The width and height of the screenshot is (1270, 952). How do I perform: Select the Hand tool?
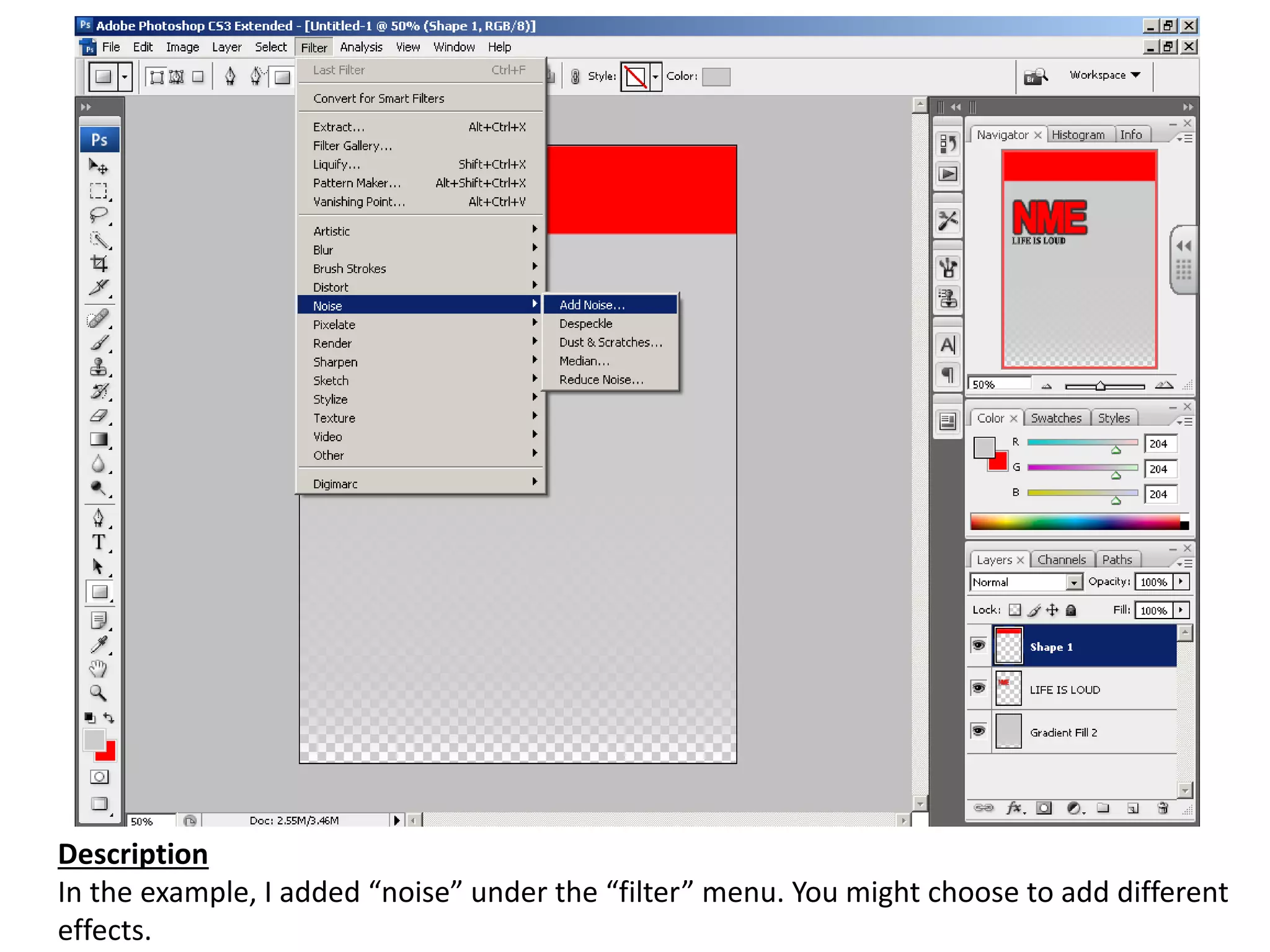[x=98, y=668]
